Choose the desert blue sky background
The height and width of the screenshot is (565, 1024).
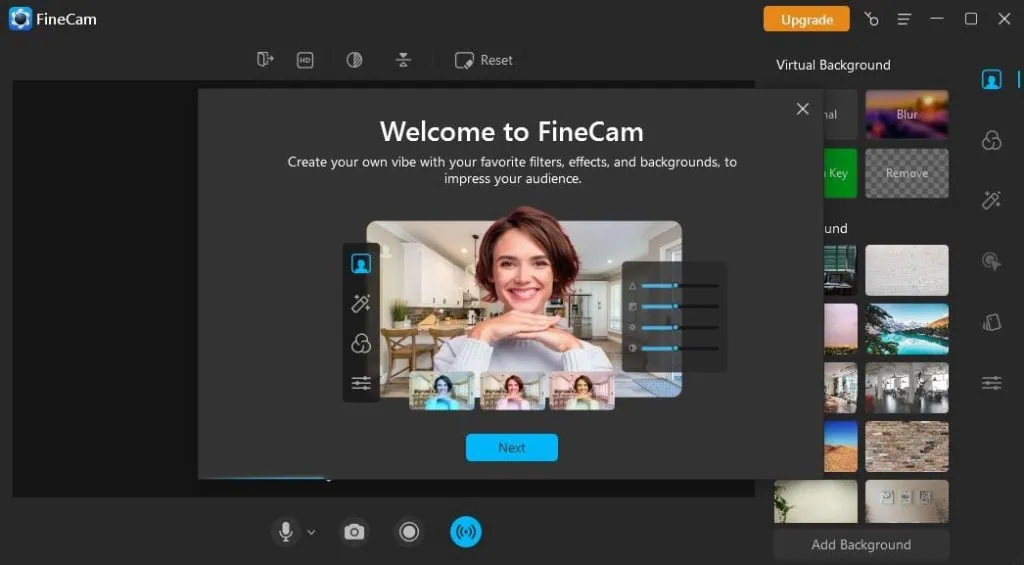click(840, 446)
